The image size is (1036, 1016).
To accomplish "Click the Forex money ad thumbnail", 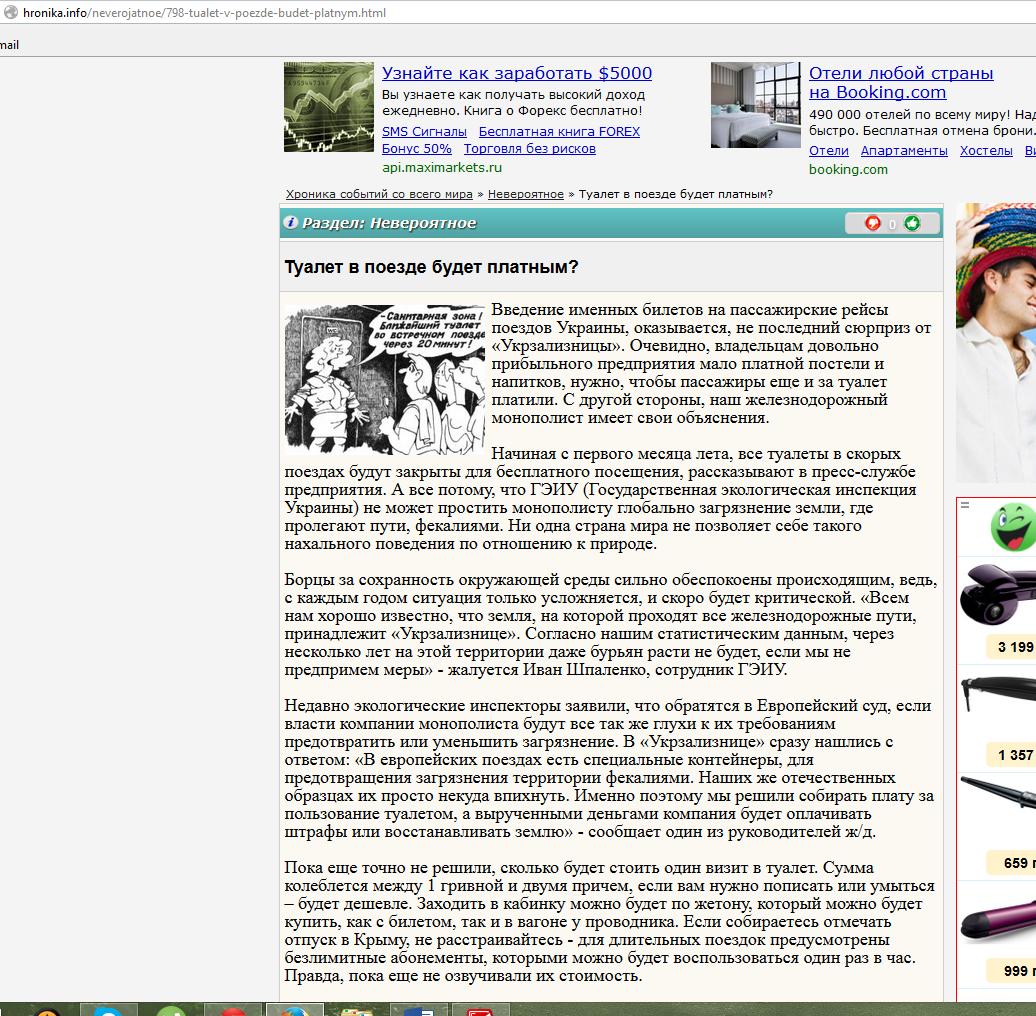I will click(x=329, y=107).
